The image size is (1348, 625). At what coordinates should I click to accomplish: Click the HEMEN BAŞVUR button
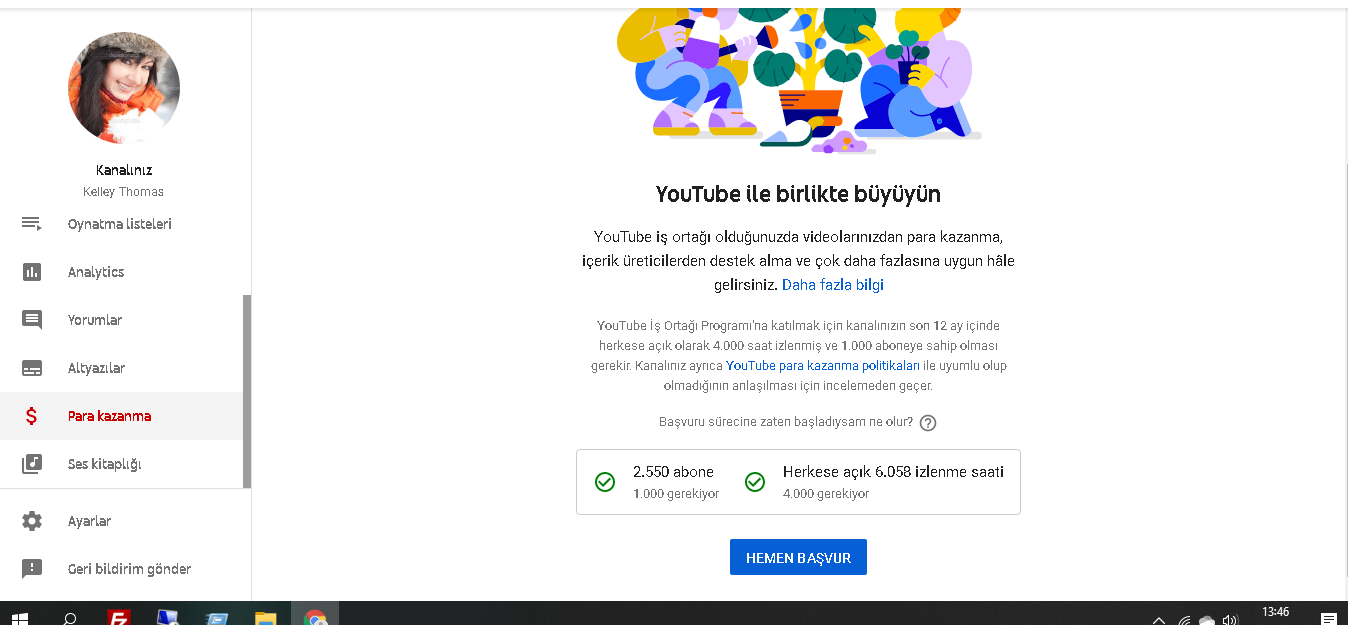click(798, 558)
